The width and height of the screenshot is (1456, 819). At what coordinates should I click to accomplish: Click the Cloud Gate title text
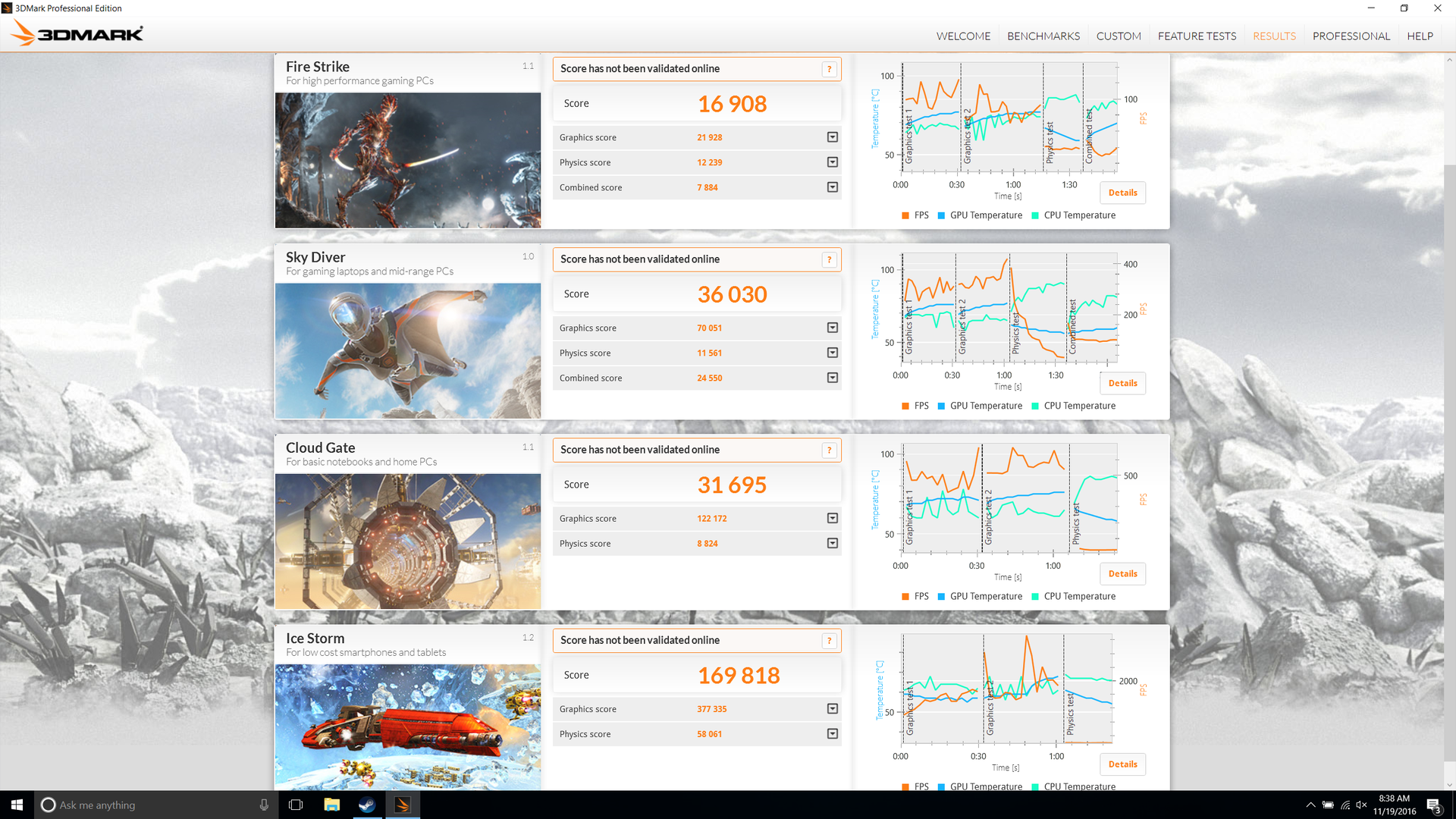tap(320, 448)
